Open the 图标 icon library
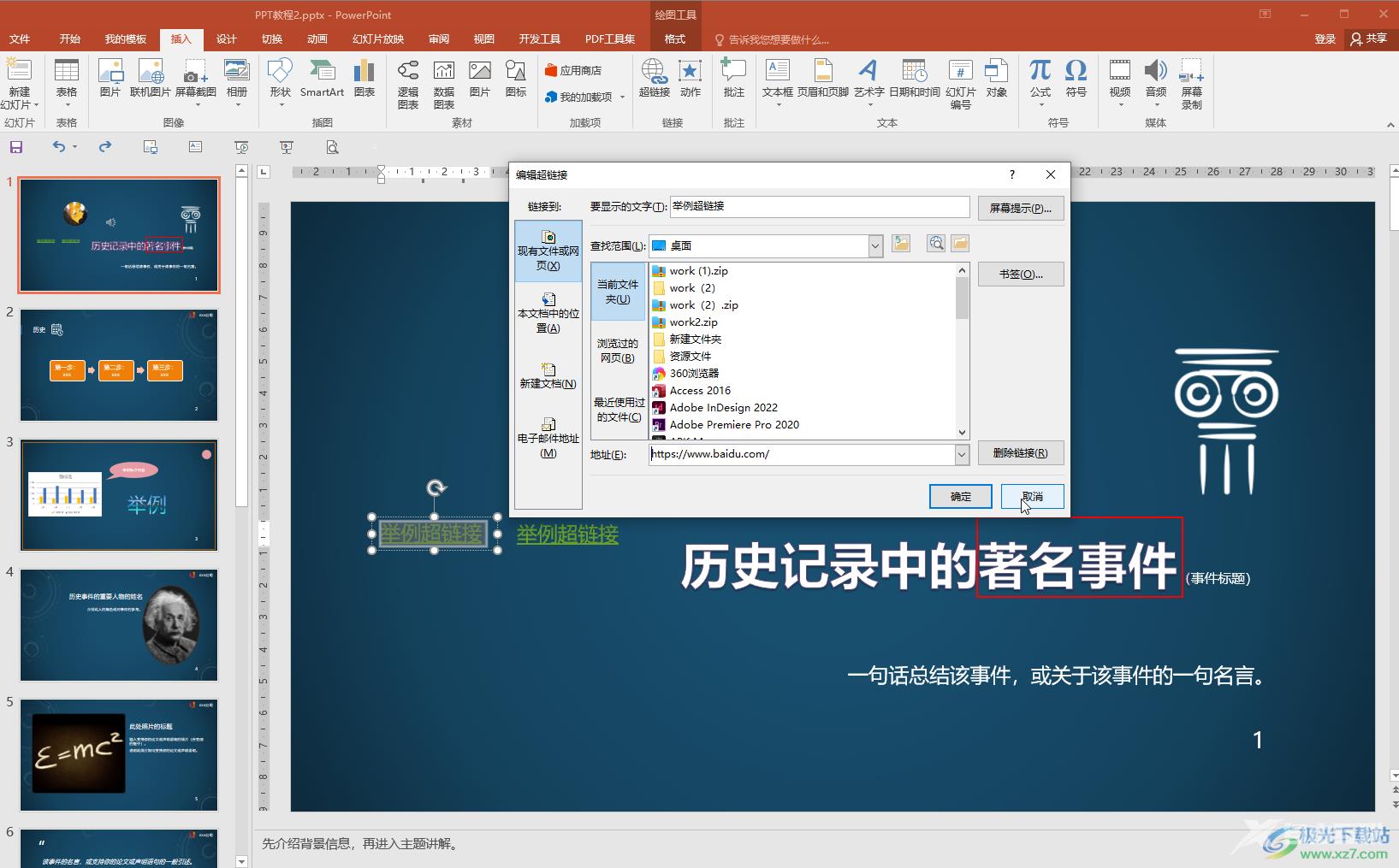This screenshot has height=868, width=1399. (x=516, y=79)
